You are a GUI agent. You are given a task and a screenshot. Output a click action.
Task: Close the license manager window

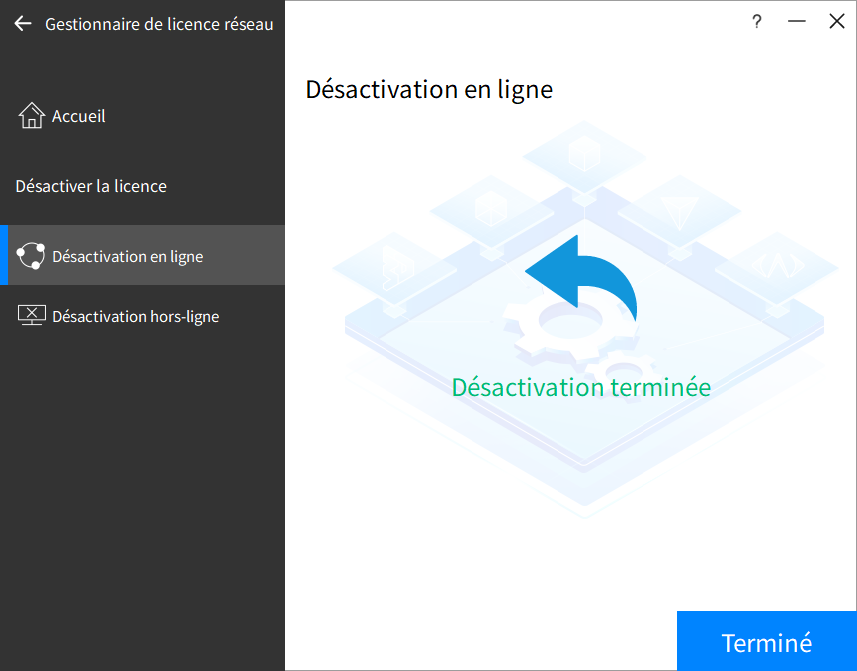(837, 22)
